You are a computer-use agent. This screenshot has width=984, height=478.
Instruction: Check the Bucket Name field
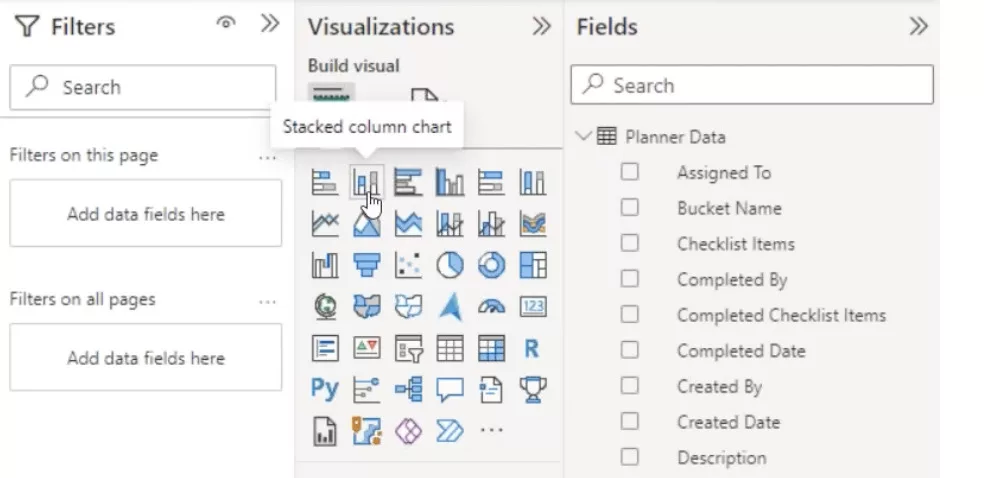pos(629,208)
